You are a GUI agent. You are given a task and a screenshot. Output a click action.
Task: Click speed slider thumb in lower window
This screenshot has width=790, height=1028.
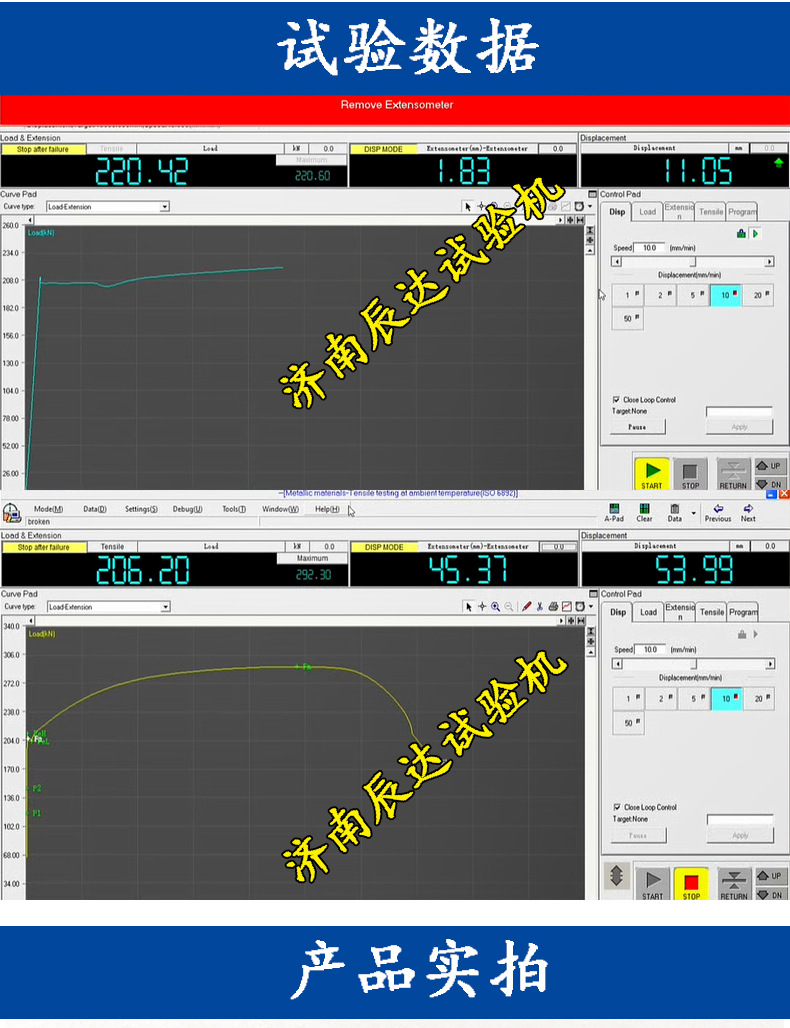(694, 663)
